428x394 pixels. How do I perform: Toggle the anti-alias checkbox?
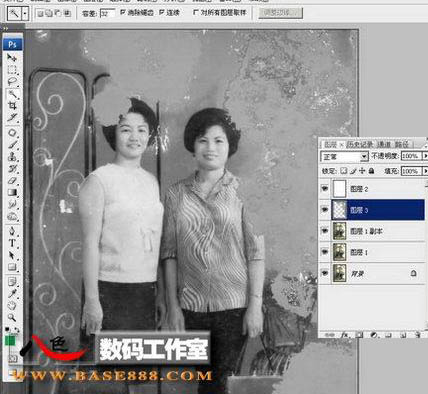pyautogui.click(x=123, y=12)
